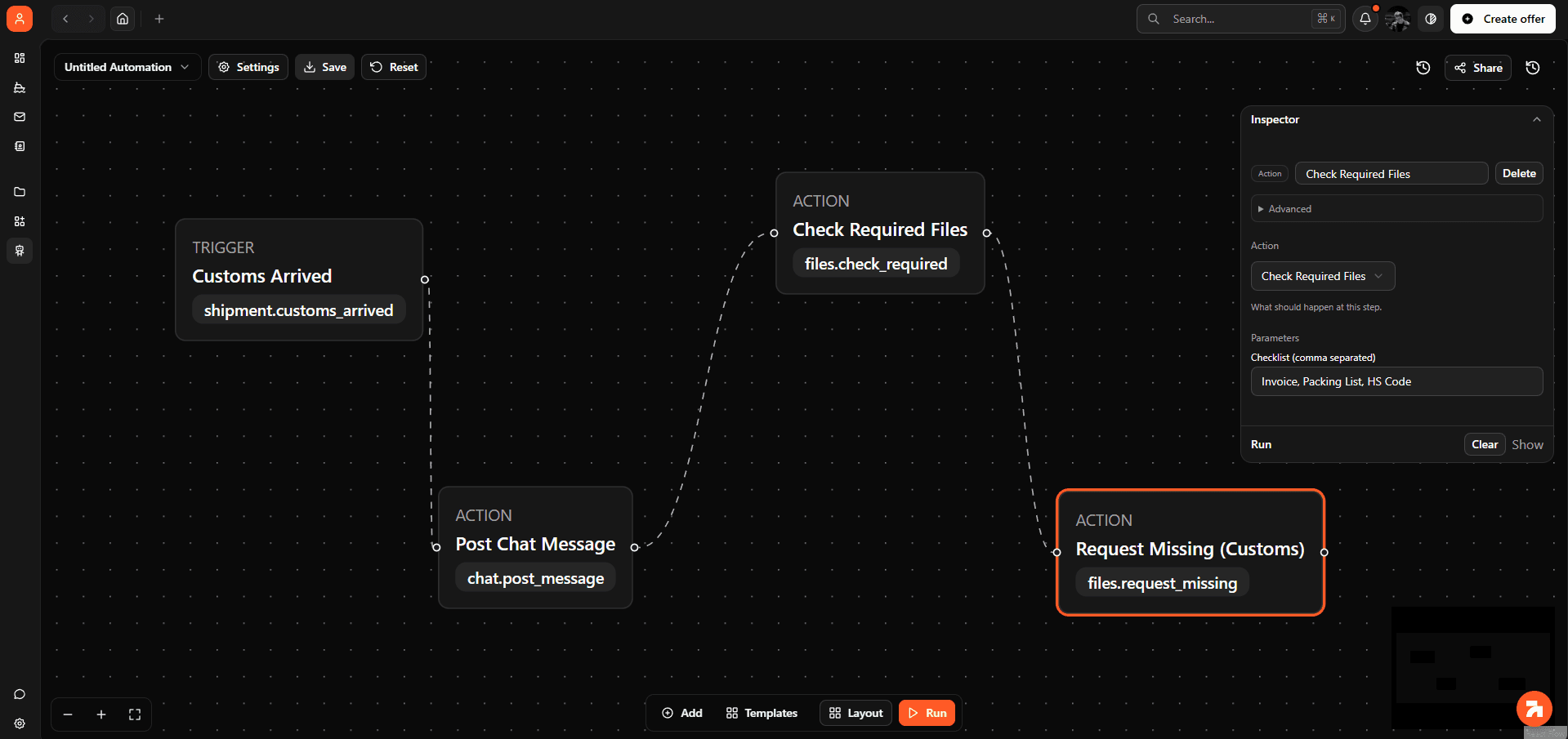Open the chat bubble icon near sidebar bottom
The image size is (1568, 739).
(x=20, y=694)
